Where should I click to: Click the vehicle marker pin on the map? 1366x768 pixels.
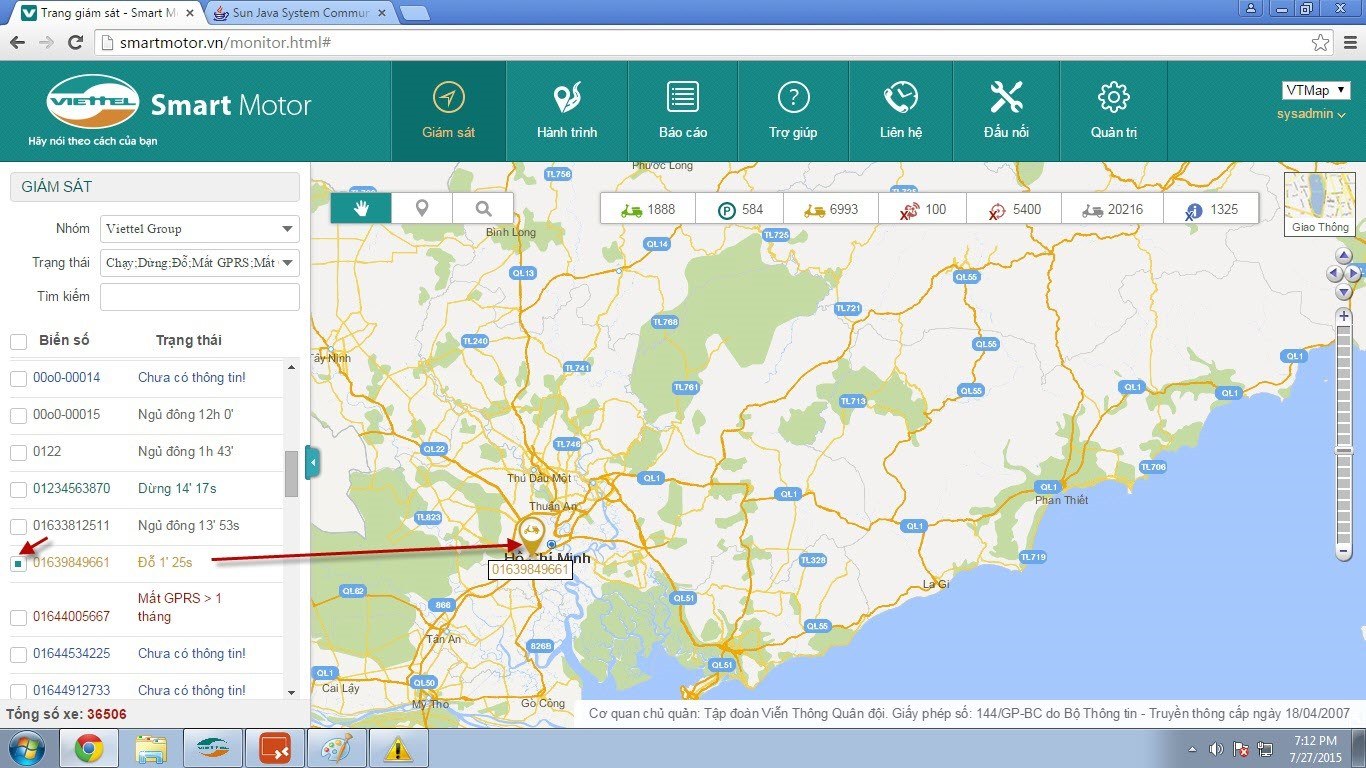pyautogui.click(x=531, y=534)
